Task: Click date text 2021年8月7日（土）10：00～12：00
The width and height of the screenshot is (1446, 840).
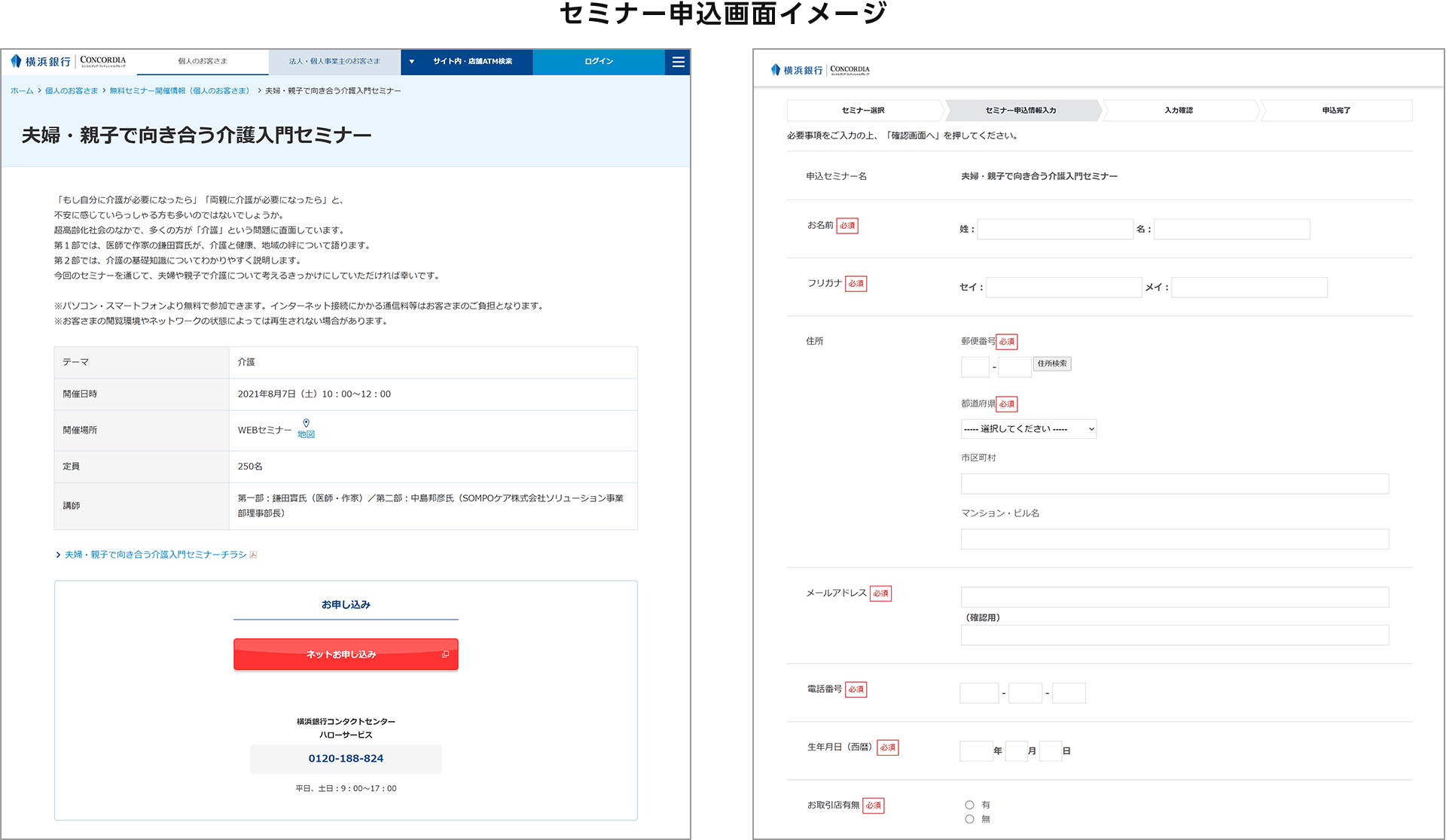Action: pyautogui.click(x=314, y=394)
